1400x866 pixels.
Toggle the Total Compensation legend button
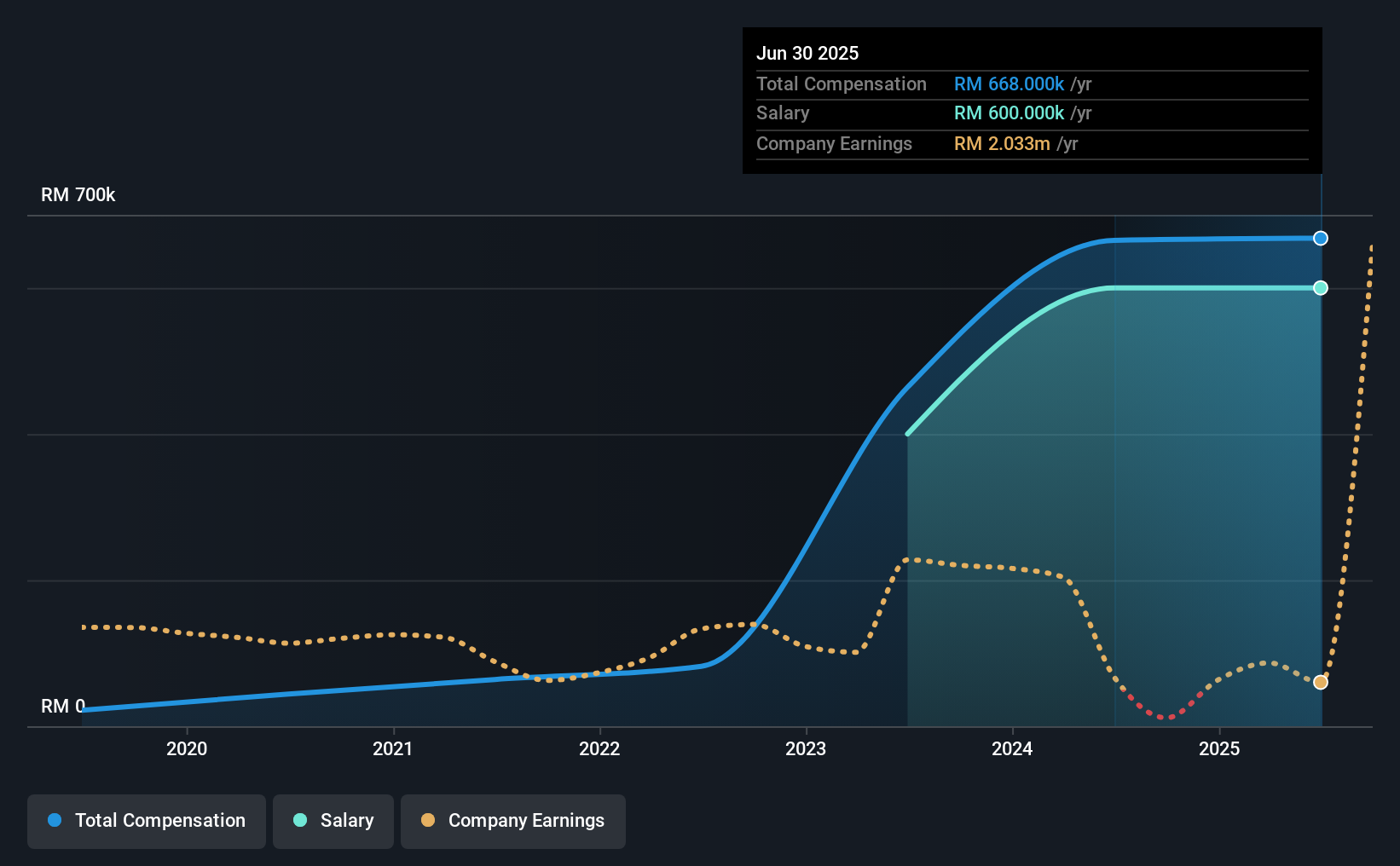tap(147, 821)
